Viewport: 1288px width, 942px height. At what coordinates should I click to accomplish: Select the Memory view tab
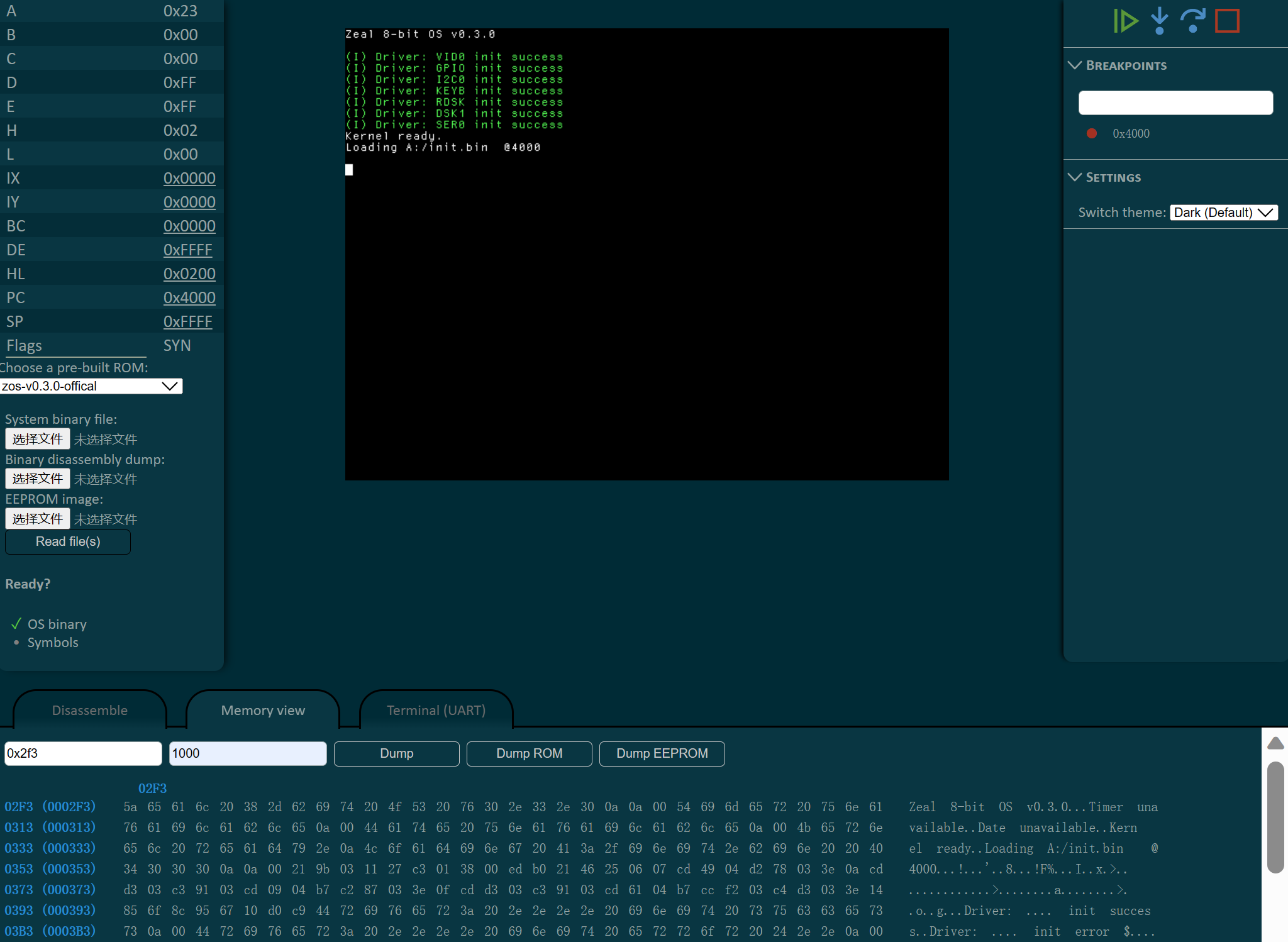point(263,711)
